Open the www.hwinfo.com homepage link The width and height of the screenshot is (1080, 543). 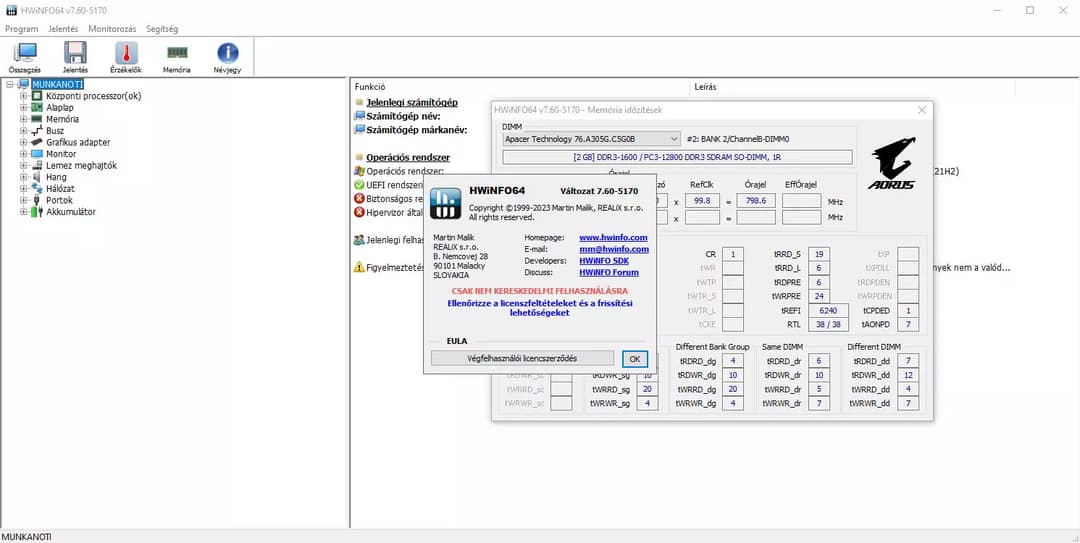pos(613,237)
